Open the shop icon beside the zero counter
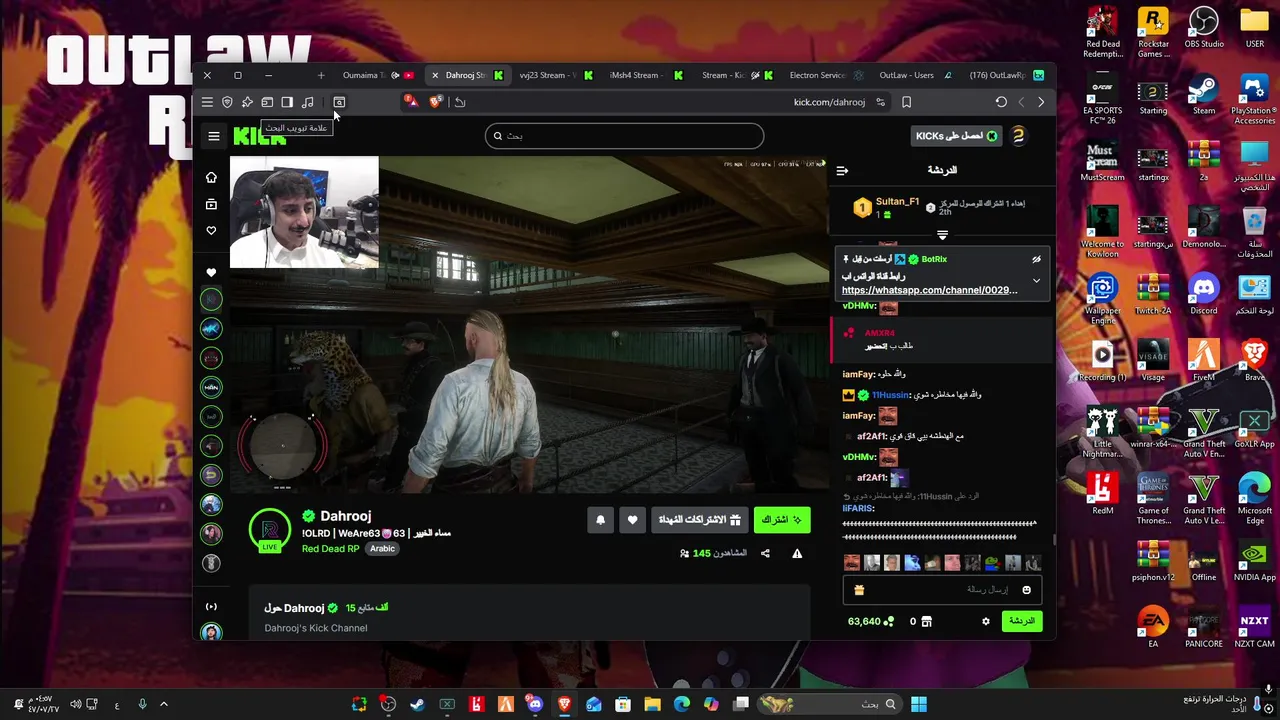 point(926,621)
